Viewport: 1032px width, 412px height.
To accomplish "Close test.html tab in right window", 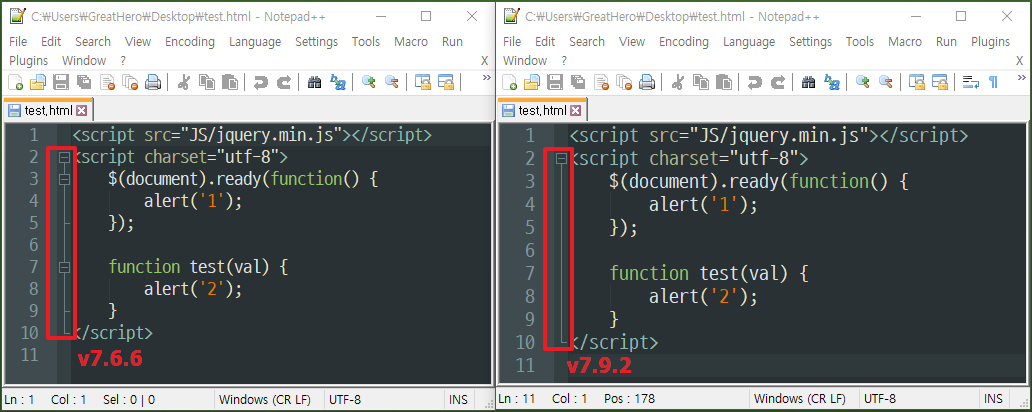I will (575, 111).
